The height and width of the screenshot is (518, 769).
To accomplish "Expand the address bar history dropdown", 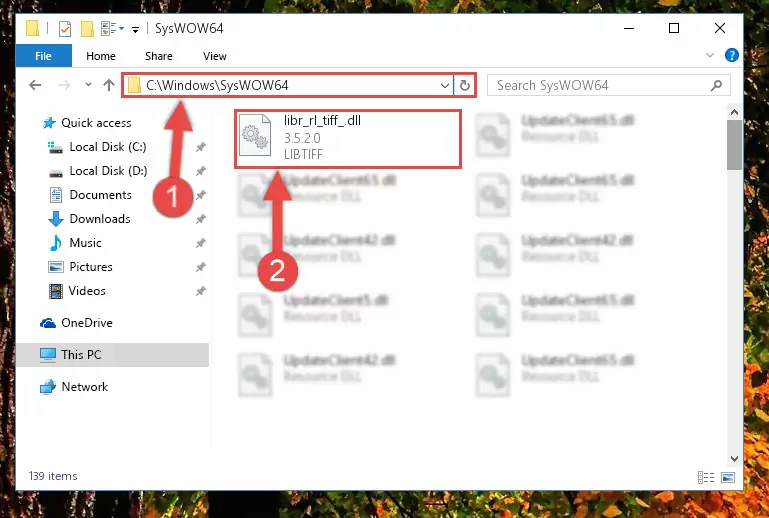I will pos(444,85).
